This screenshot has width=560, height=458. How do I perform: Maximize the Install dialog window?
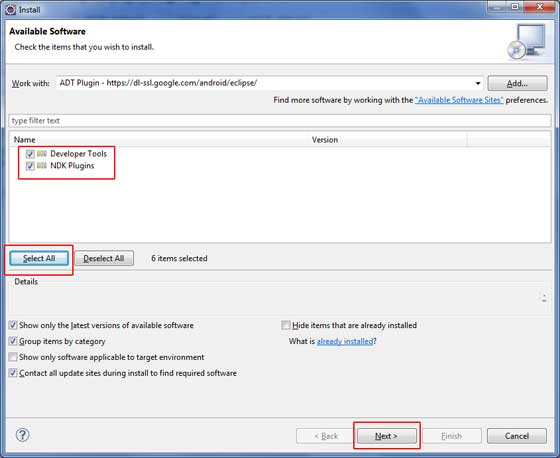click(x=515, y=6)
